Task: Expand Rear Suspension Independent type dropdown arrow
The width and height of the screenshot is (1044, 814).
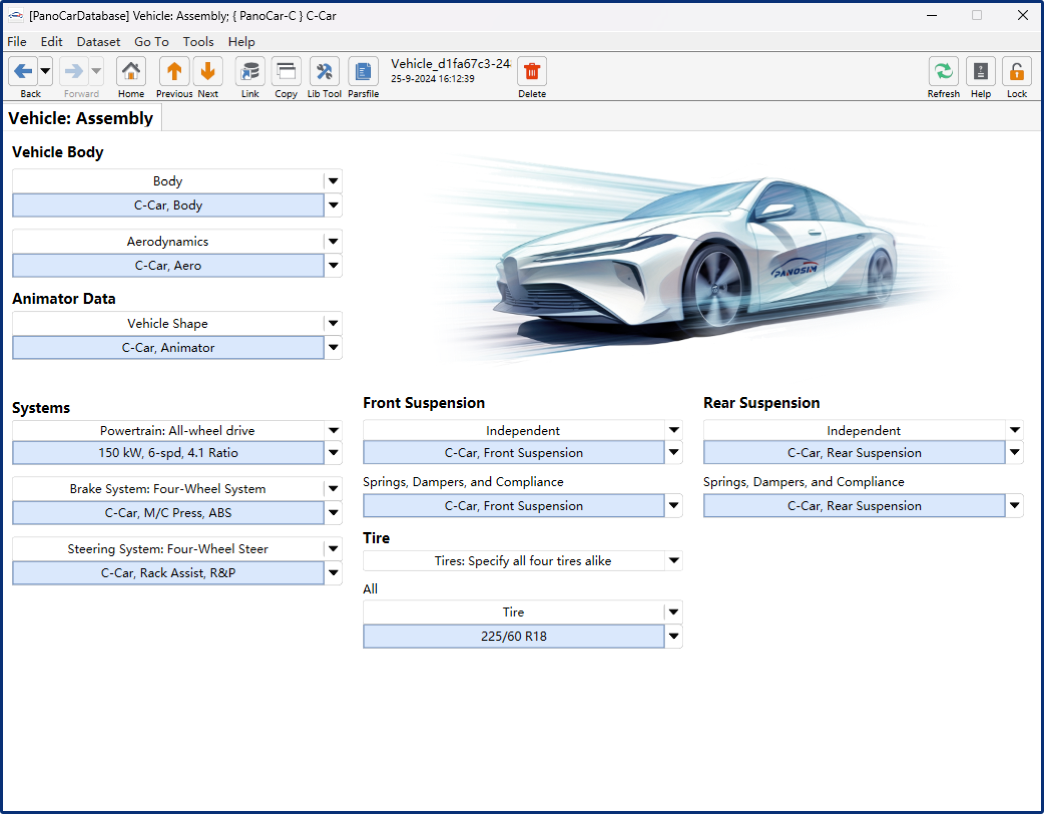Action: [x=1015, y=431]
